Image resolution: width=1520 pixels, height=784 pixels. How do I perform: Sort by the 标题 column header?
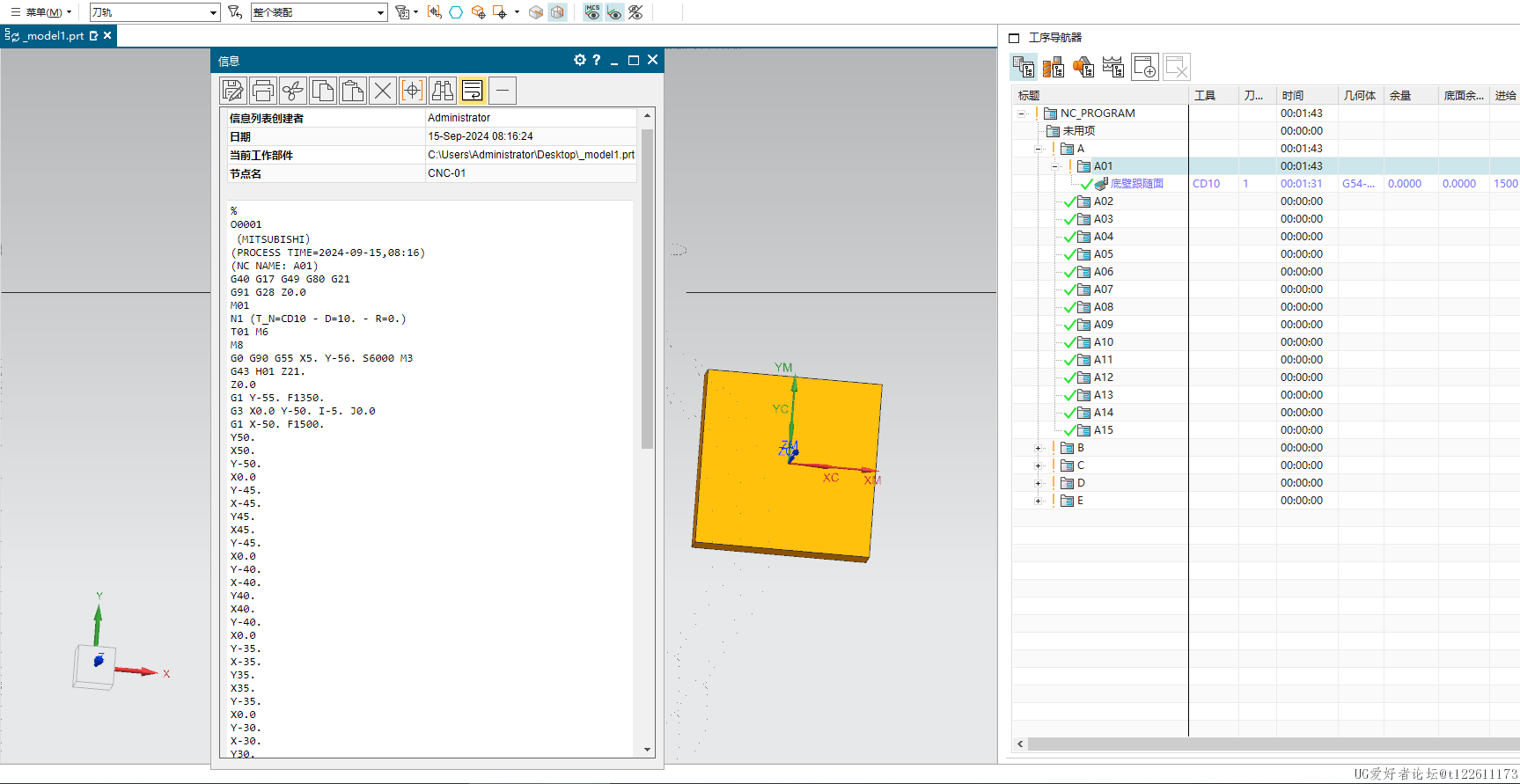pyautogui.click(x=1100, y=95)
